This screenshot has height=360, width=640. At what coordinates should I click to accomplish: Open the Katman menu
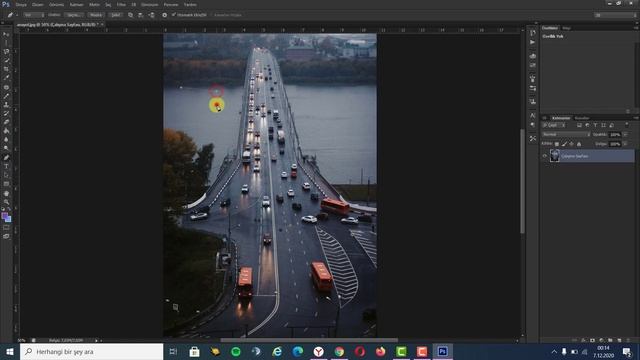pyautogui.click(x=76, y=4)
